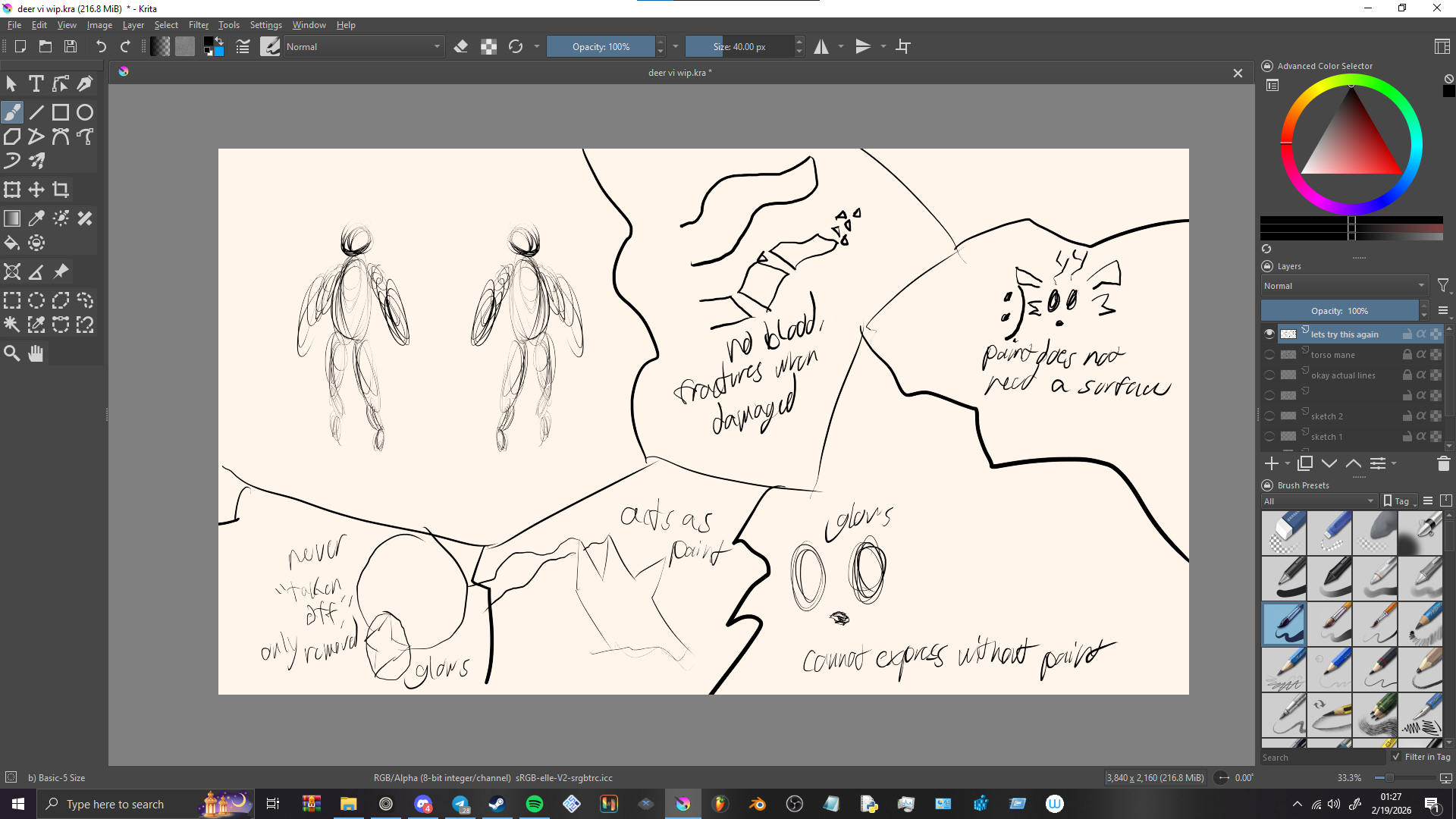
Task: Select the Crop tool
Action: click(x=61, y=190)
